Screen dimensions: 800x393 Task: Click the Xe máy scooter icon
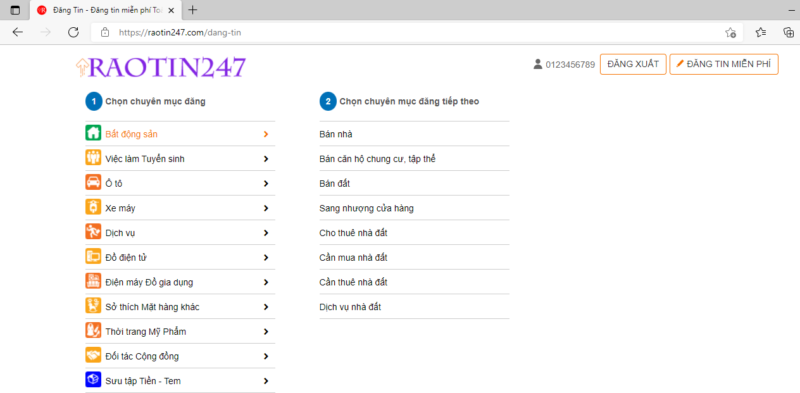coord(93,207)
